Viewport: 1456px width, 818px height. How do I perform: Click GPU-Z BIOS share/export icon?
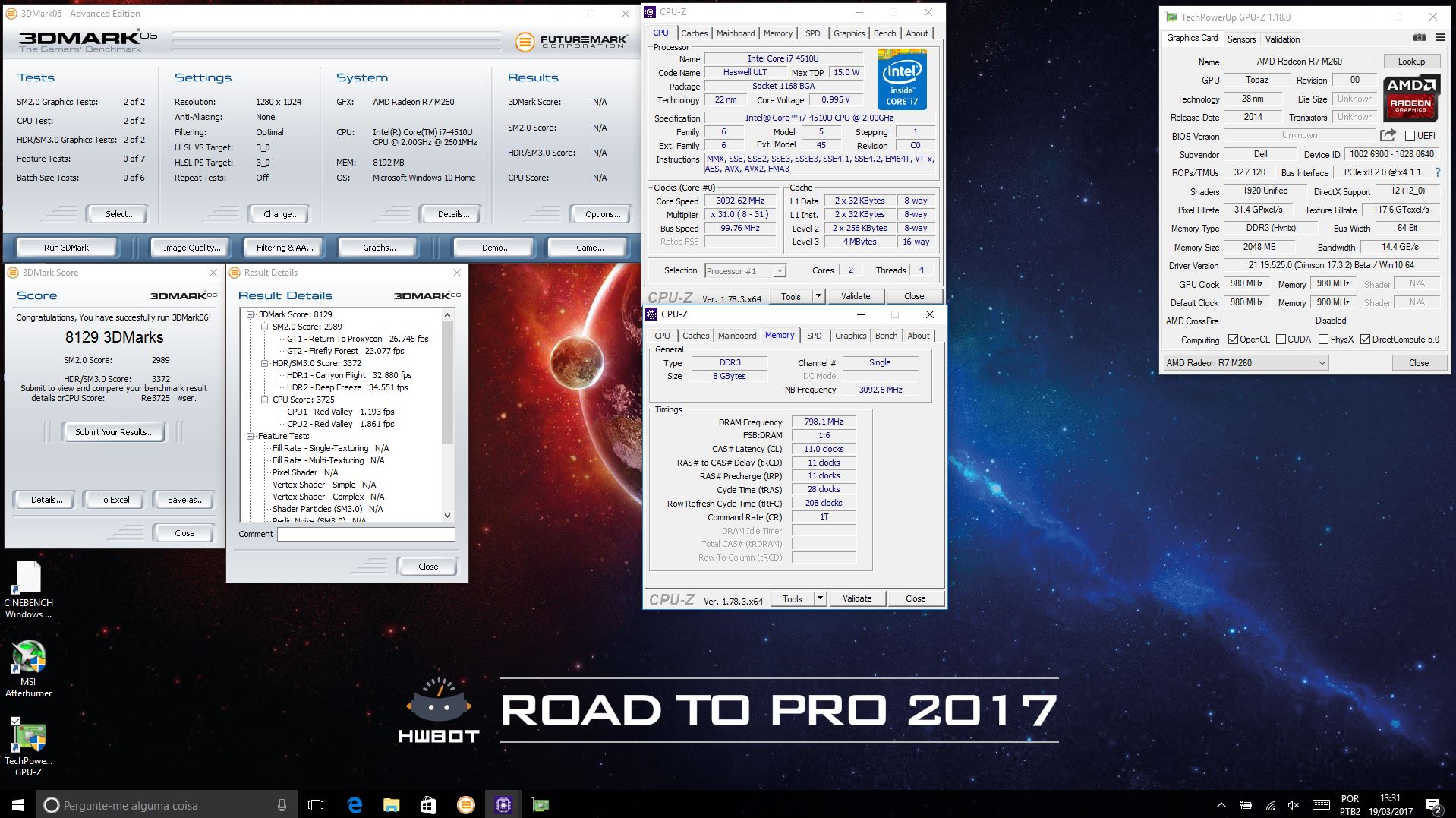coord(1388,135)
